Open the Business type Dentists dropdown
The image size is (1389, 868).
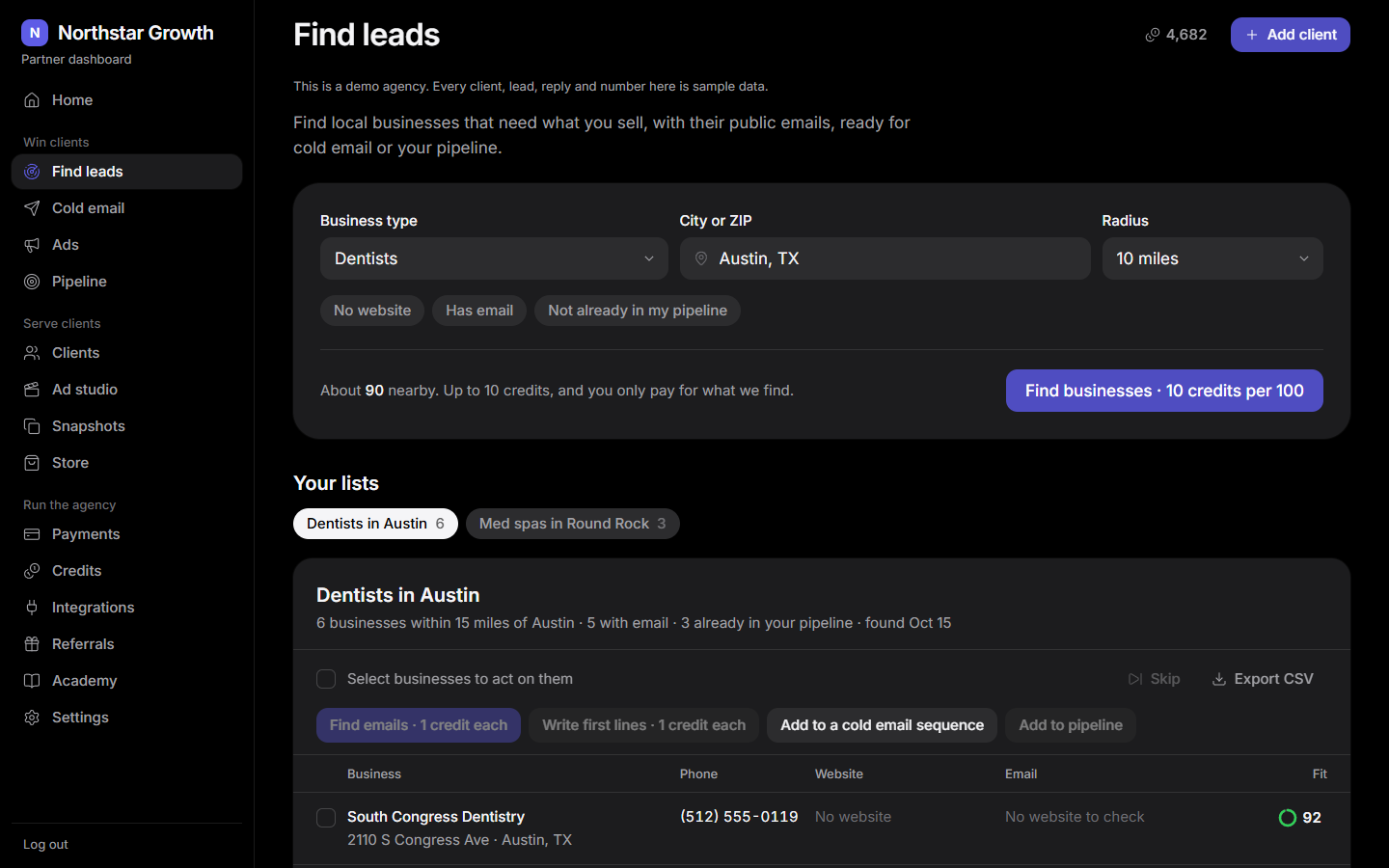(x=494, y=258)
